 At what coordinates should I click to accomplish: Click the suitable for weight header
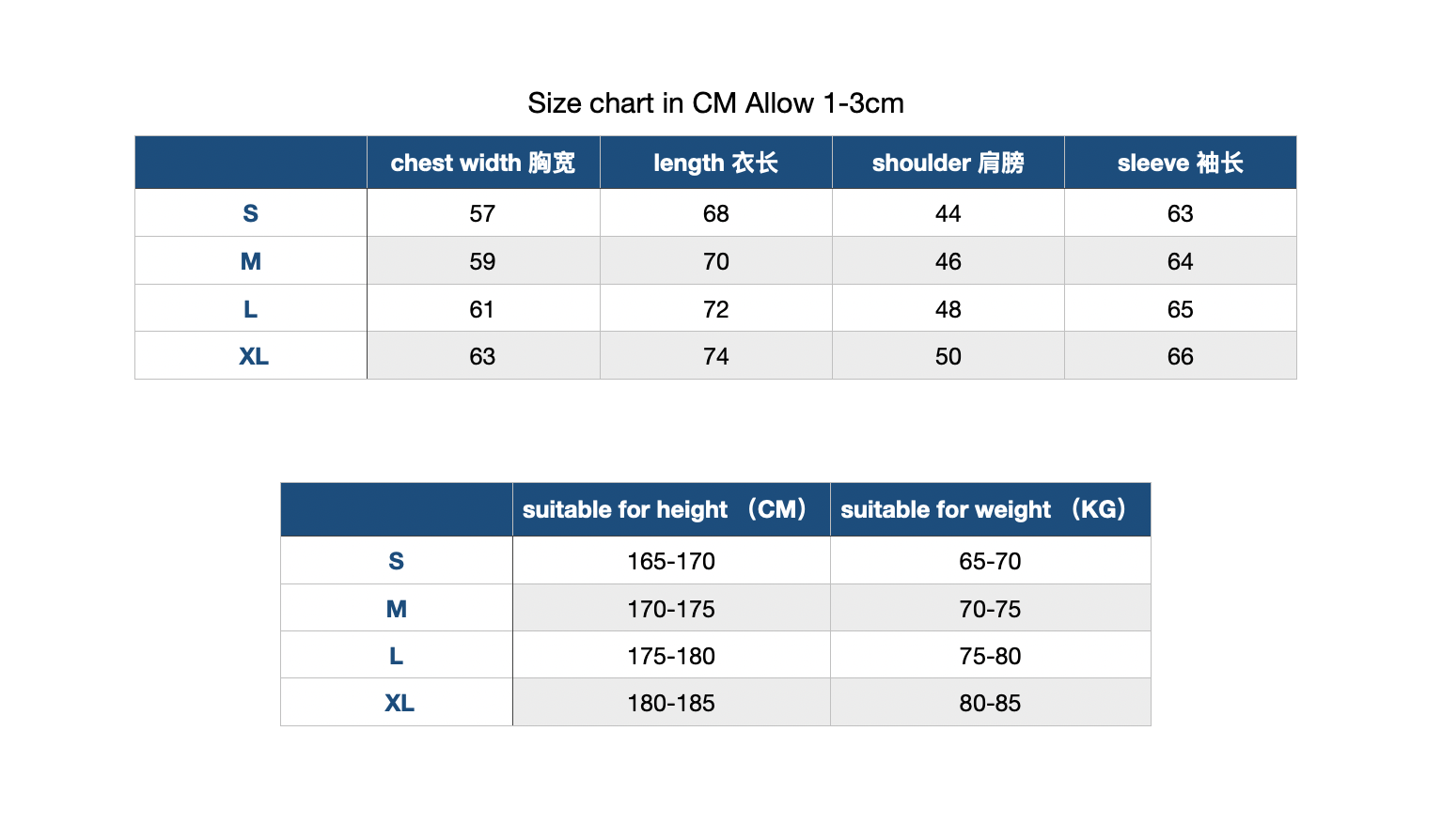[990, 509]
